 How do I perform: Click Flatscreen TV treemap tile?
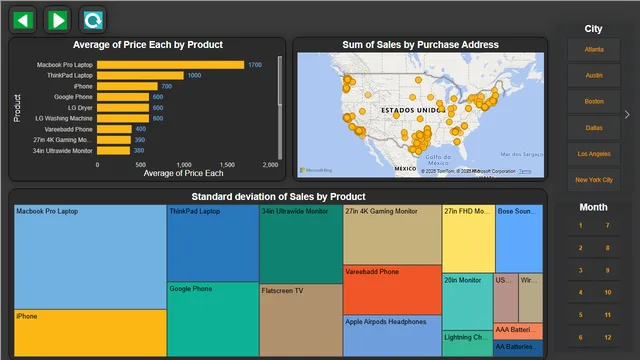(x=301, y=320)
